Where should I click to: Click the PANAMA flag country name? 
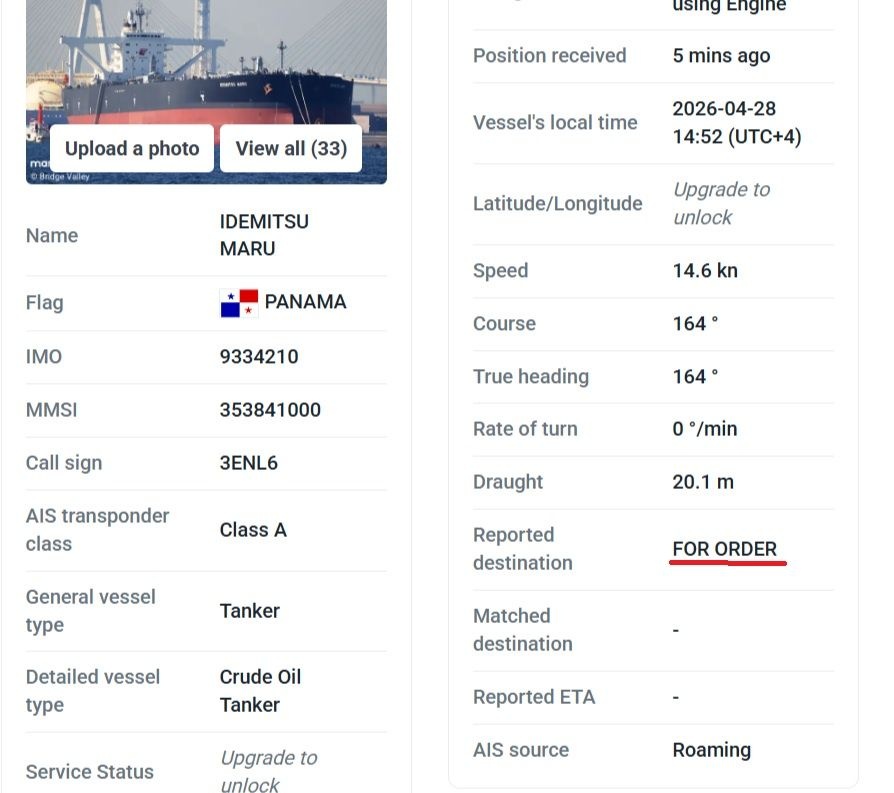click(305, 302)
